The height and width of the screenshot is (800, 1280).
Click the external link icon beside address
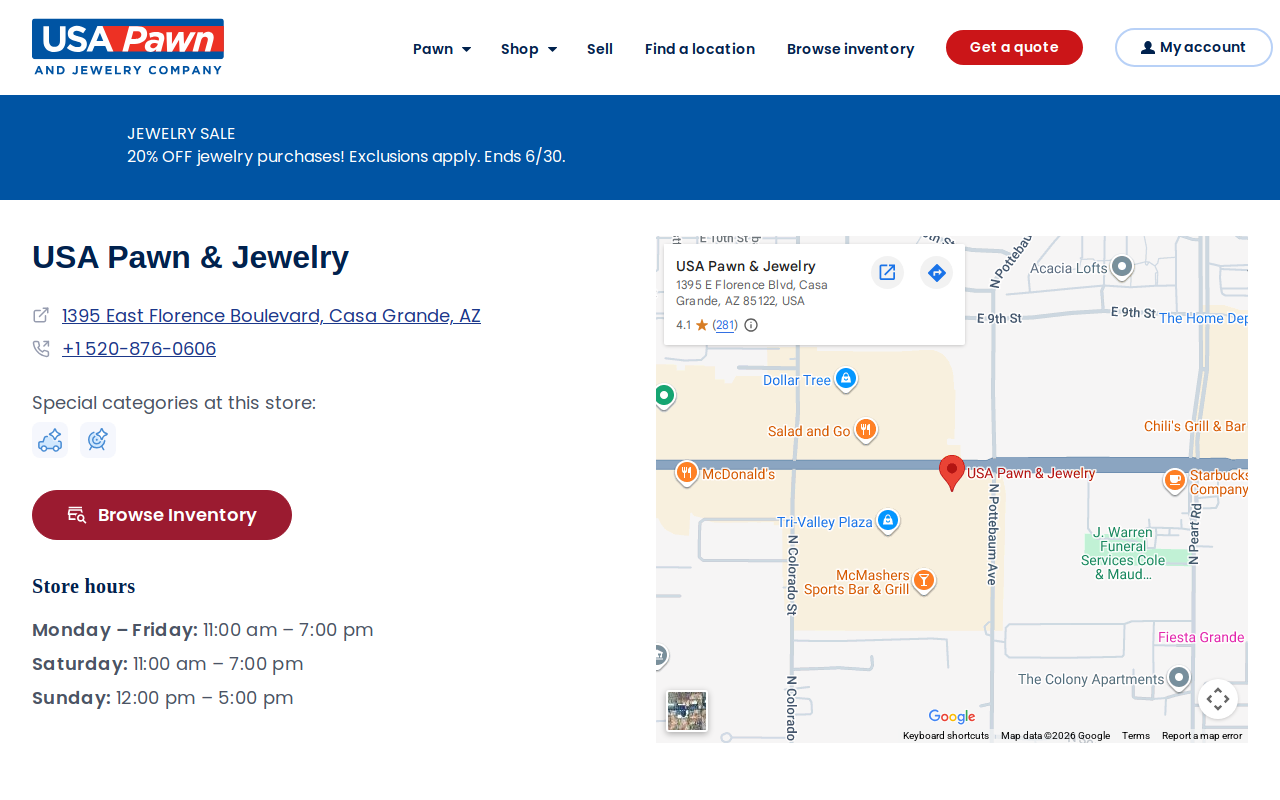[41, 316]
